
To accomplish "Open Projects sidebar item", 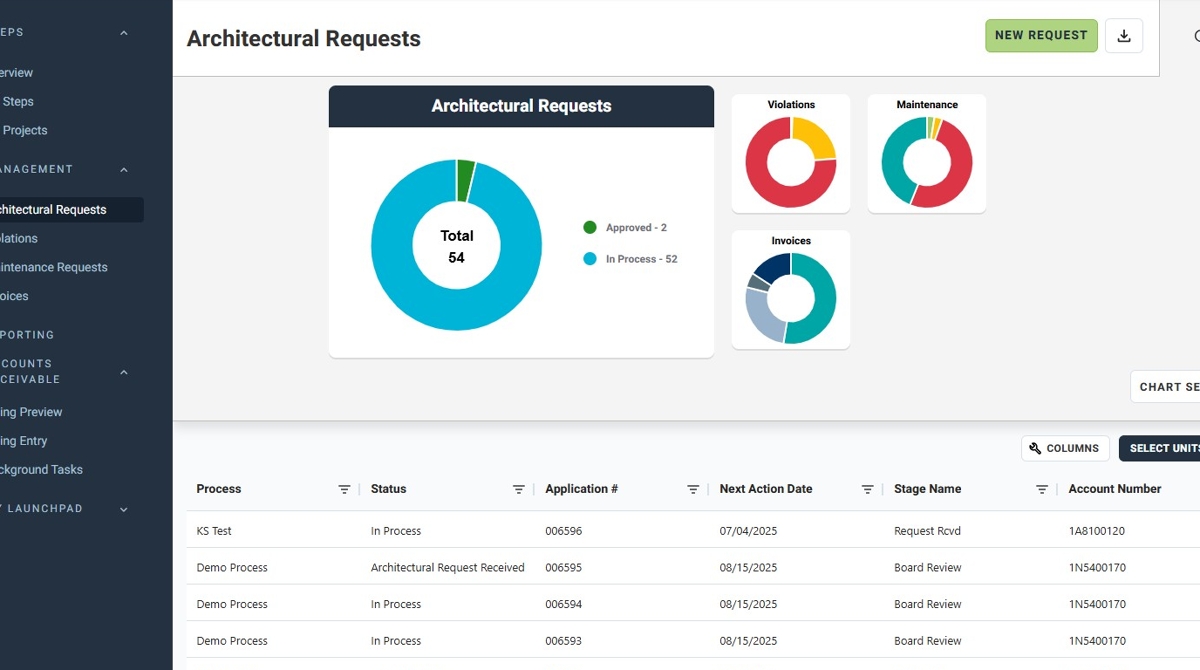I will coord(24,131).
